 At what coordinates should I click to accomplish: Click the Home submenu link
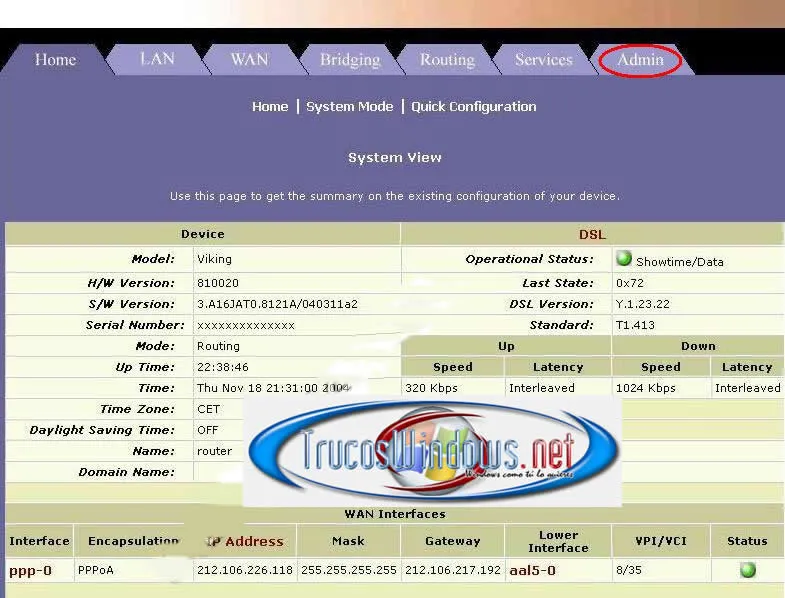click(270, 106)
